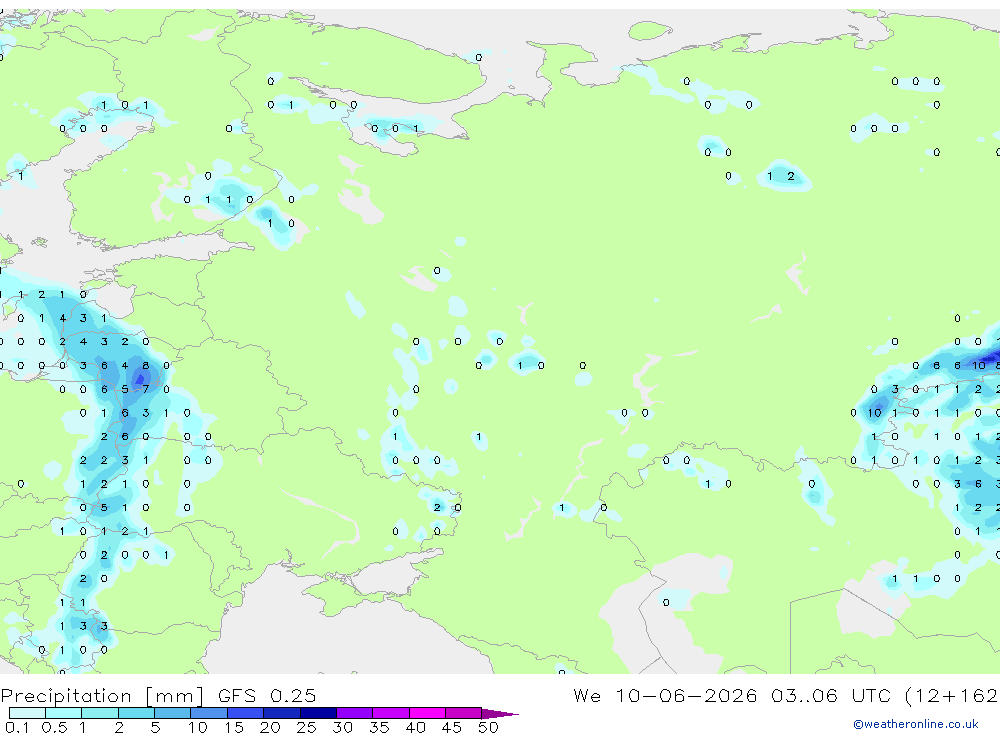This screenshot has width=1000, height=733.
Task: Click the 20–25 mm legend color swatch
Action: coord(282,713)
